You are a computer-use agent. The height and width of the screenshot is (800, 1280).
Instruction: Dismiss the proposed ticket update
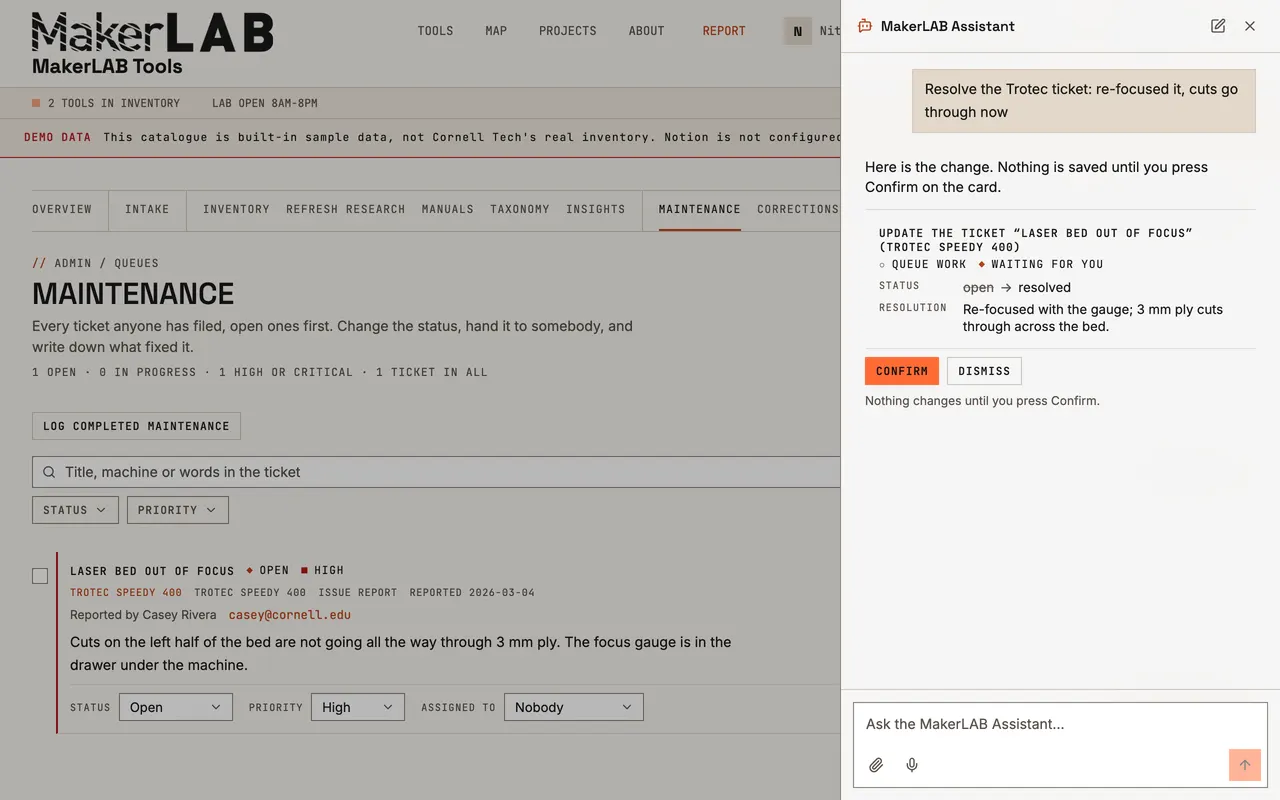tap(984, 371)
